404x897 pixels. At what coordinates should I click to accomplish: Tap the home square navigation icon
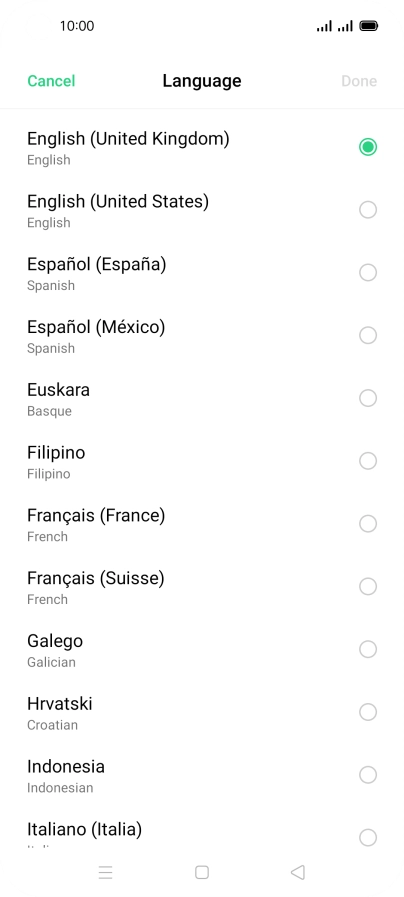click(x=201, y=872)
